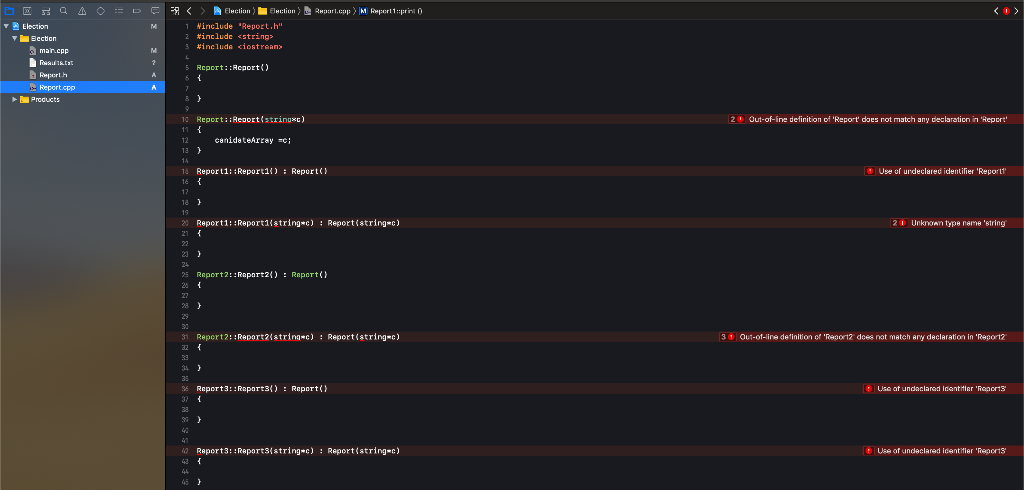Click line number 10 in the gutter

coord(185,120)
